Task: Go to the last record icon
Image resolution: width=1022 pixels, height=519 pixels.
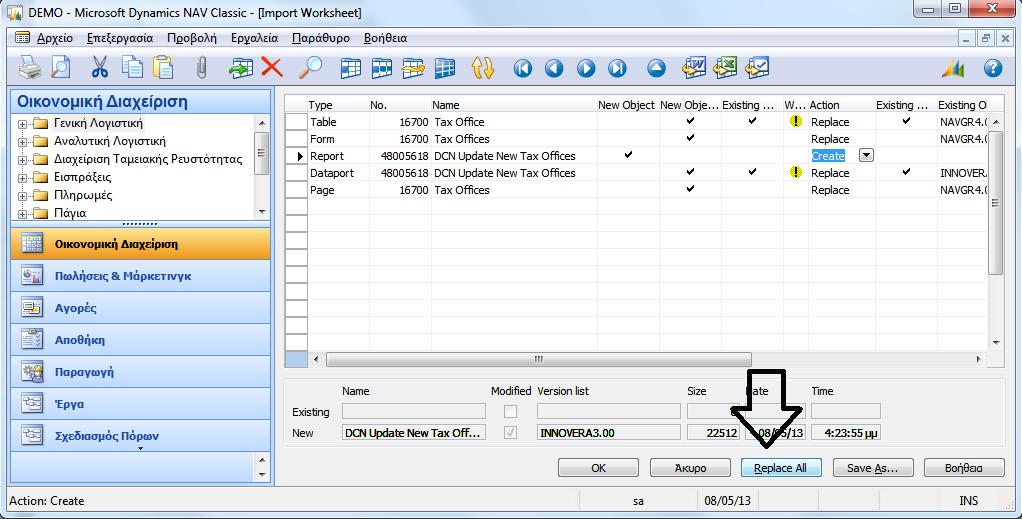Action: [x=617, y=68]
